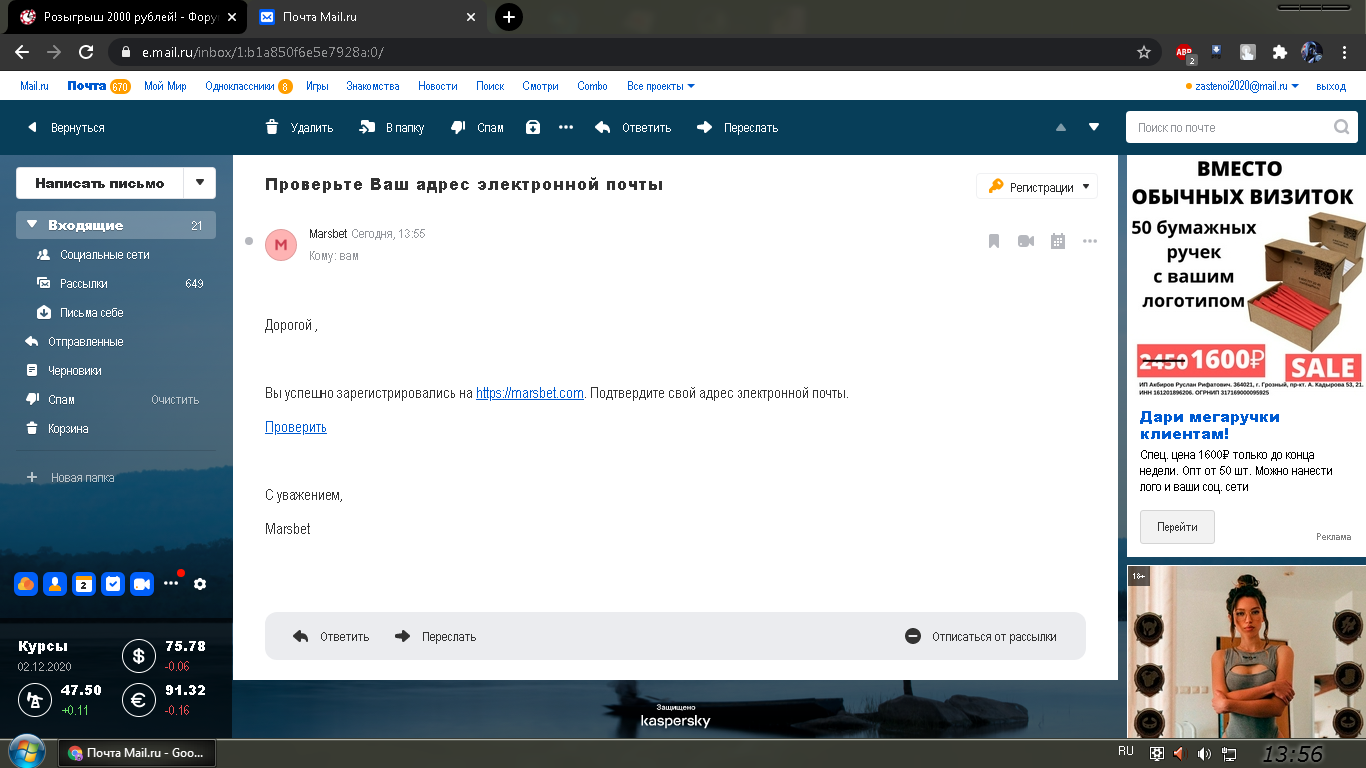Expand the Все проекты dropdown
This screenshot has width=1366, height=768.
pos(661,86)
